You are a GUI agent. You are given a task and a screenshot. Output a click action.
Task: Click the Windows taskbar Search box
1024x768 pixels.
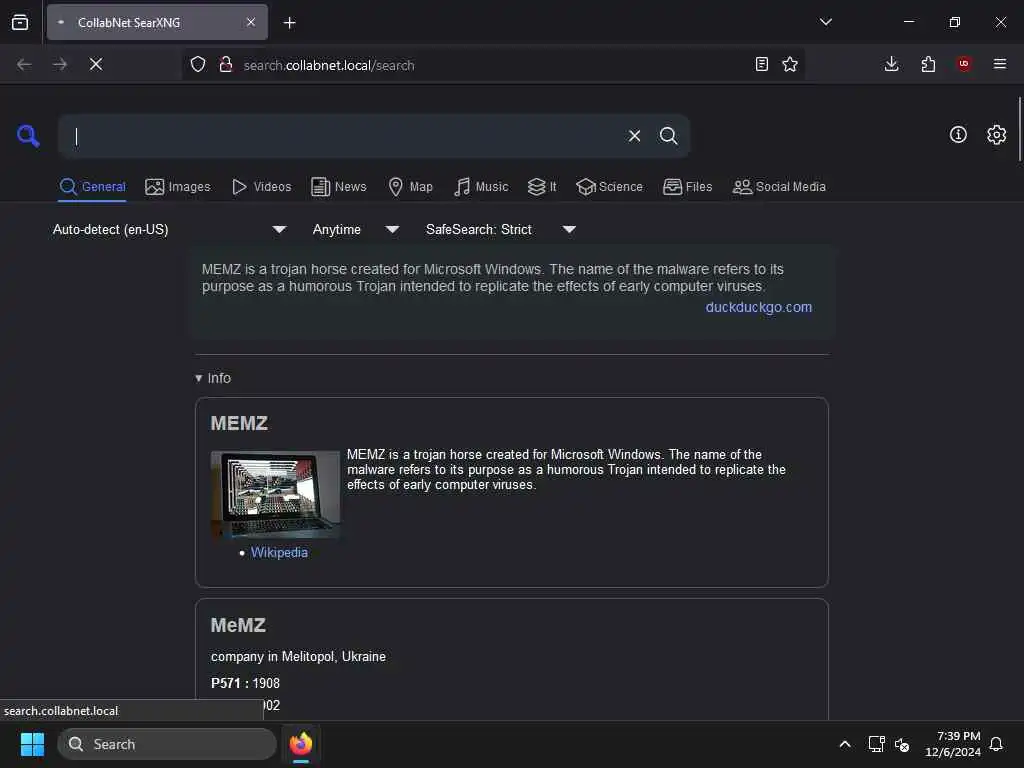coord(167,744)
